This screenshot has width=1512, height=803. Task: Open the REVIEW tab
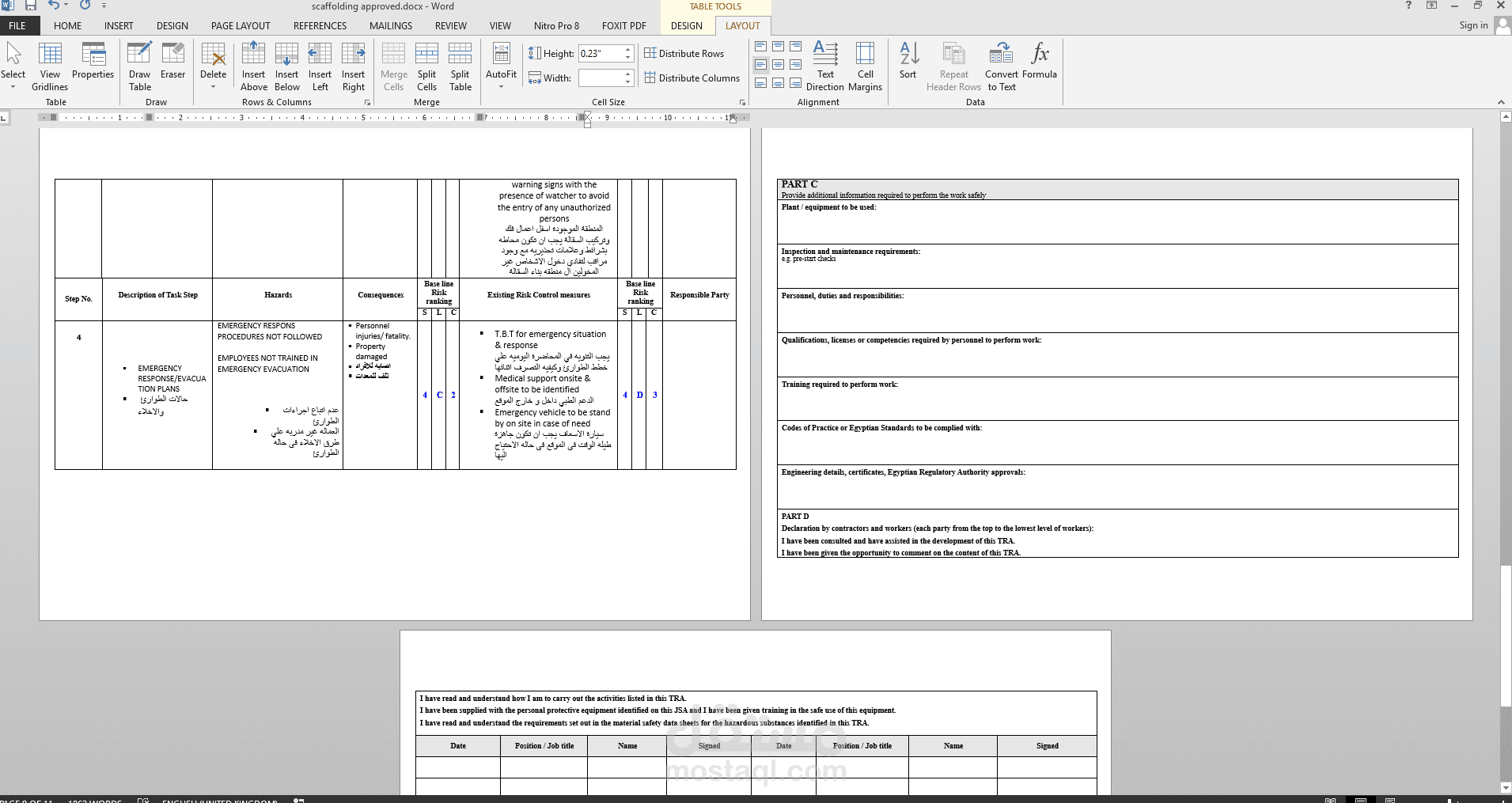(x=451, y=25)
